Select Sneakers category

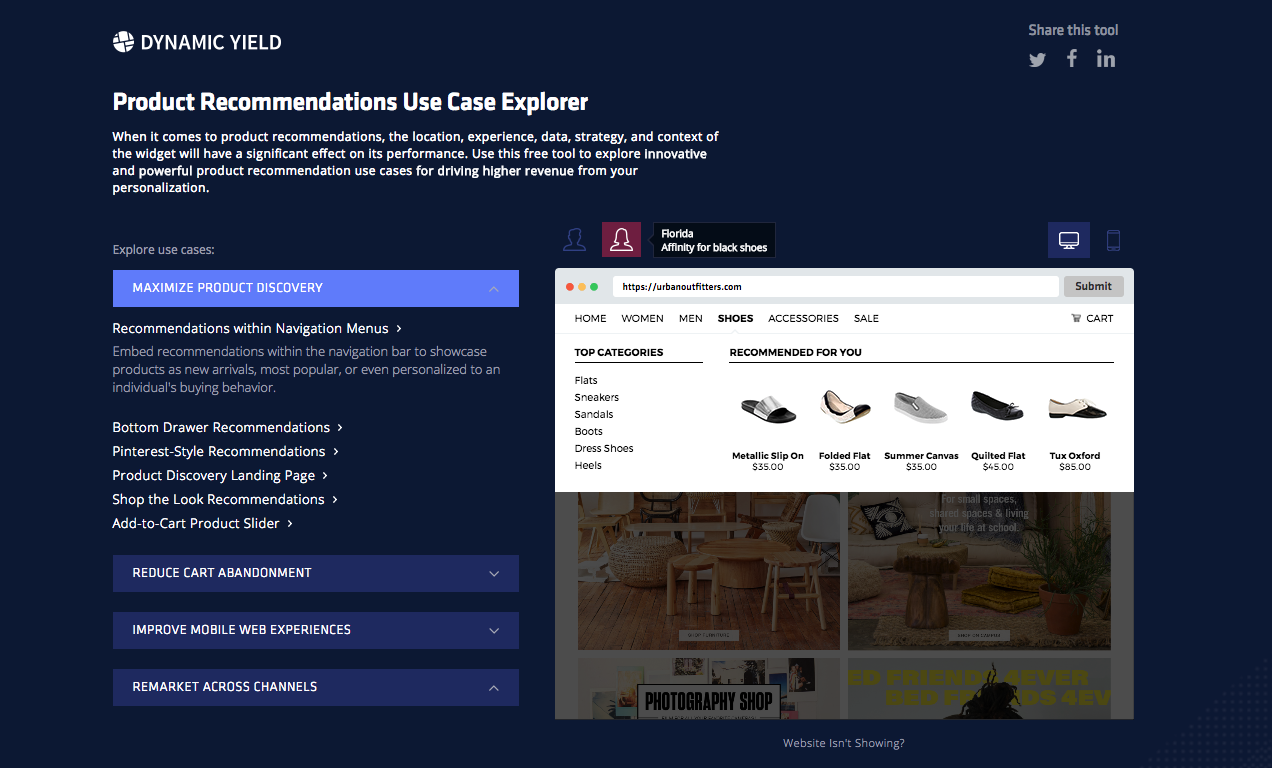(x=597, y=397)
